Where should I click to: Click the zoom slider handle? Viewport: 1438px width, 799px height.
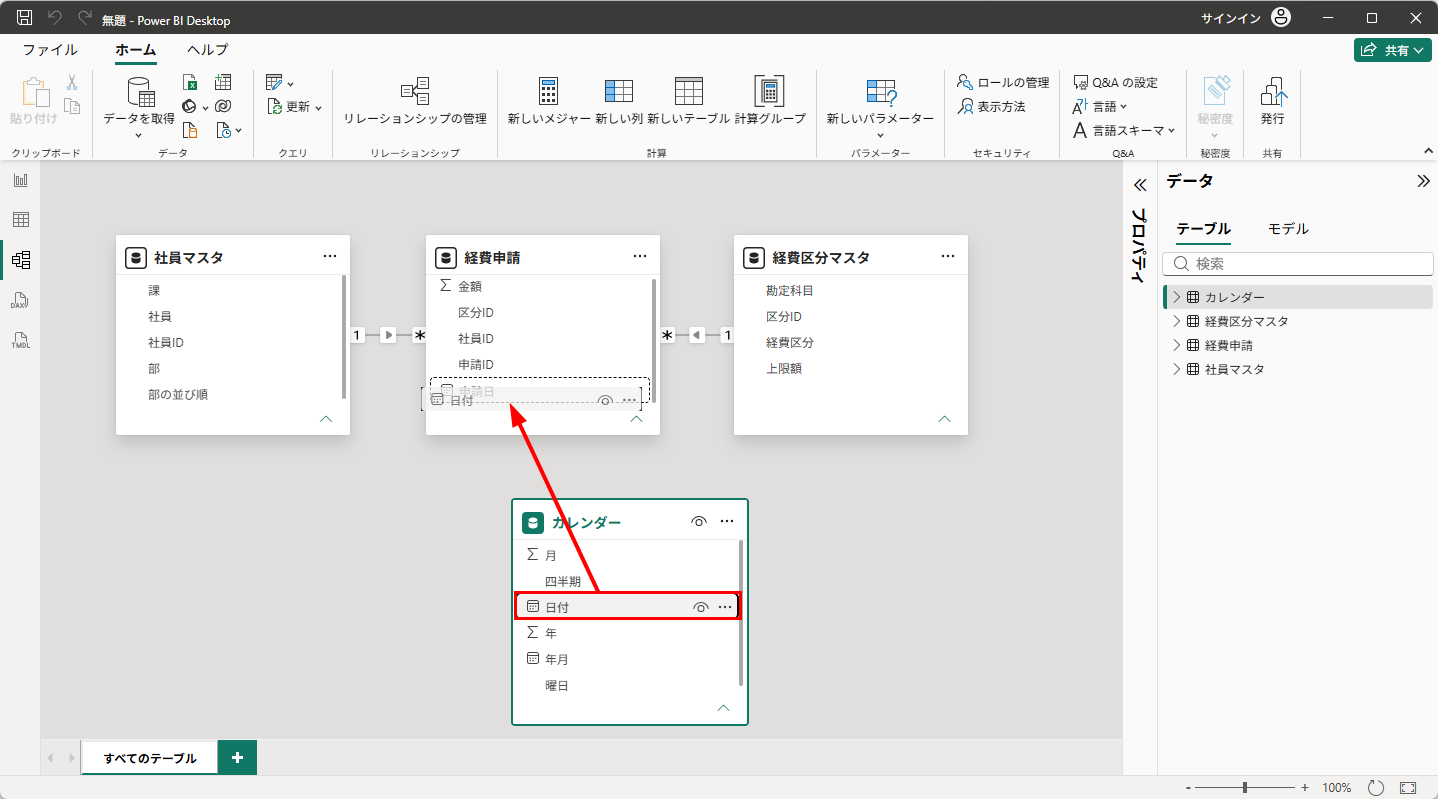1245,788
